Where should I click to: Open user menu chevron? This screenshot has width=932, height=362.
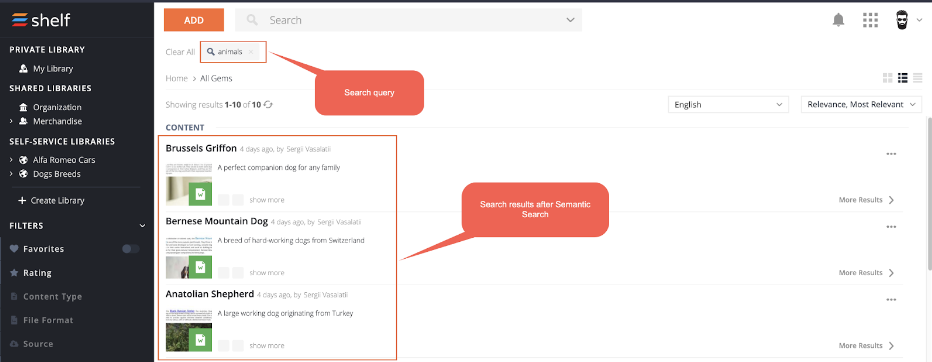click(920, 20)
